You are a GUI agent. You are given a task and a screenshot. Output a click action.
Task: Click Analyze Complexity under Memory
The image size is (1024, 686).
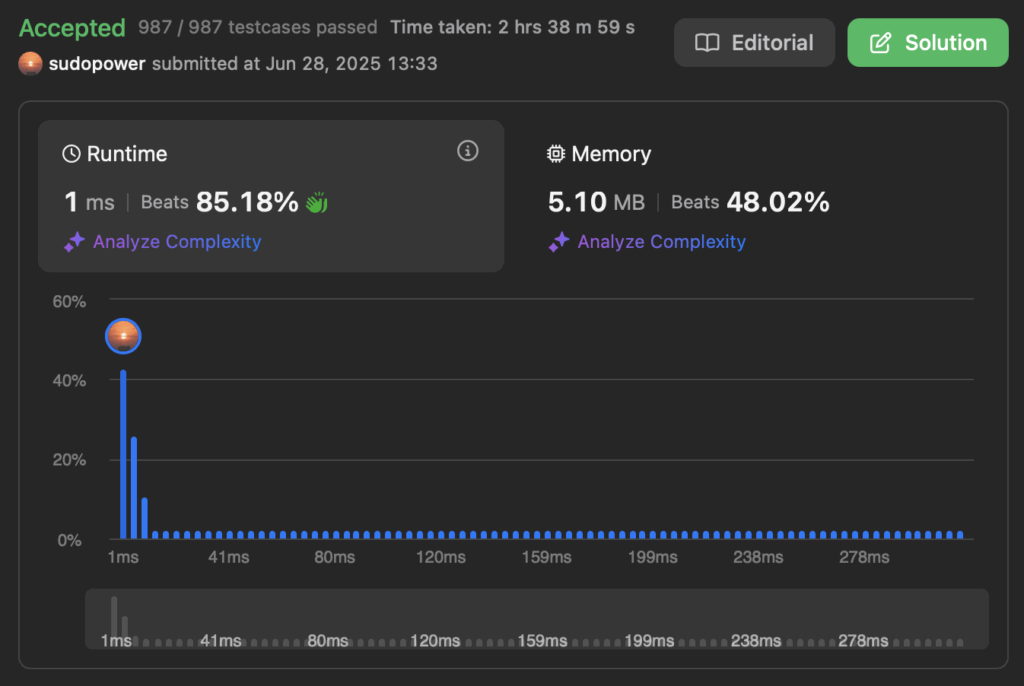[x=662, y=242]
